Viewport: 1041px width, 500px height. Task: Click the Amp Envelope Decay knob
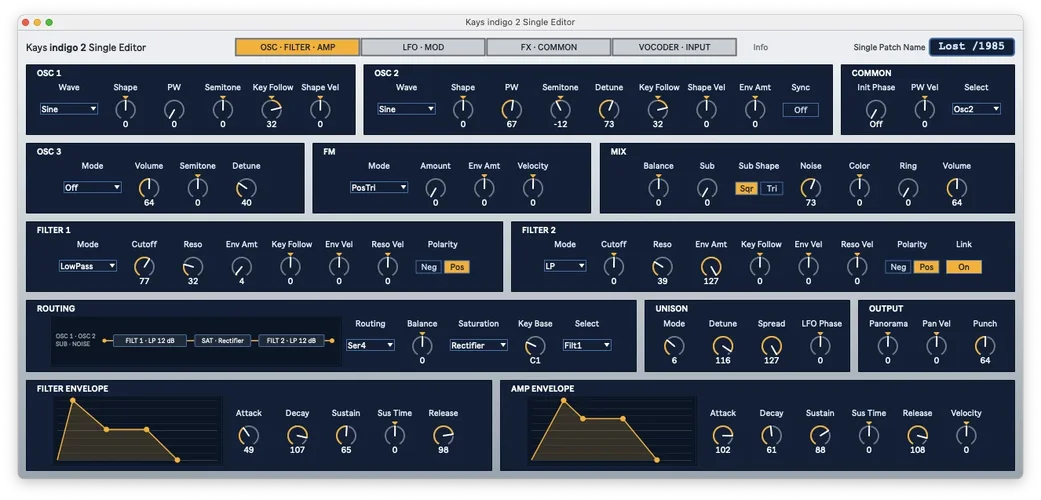coord(771,435)
